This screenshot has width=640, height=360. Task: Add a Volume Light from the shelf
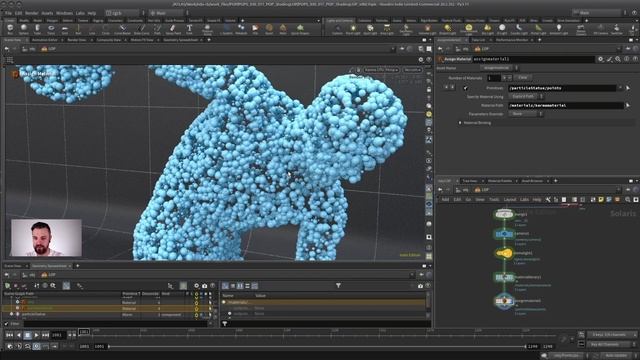(x=427, y=29)
